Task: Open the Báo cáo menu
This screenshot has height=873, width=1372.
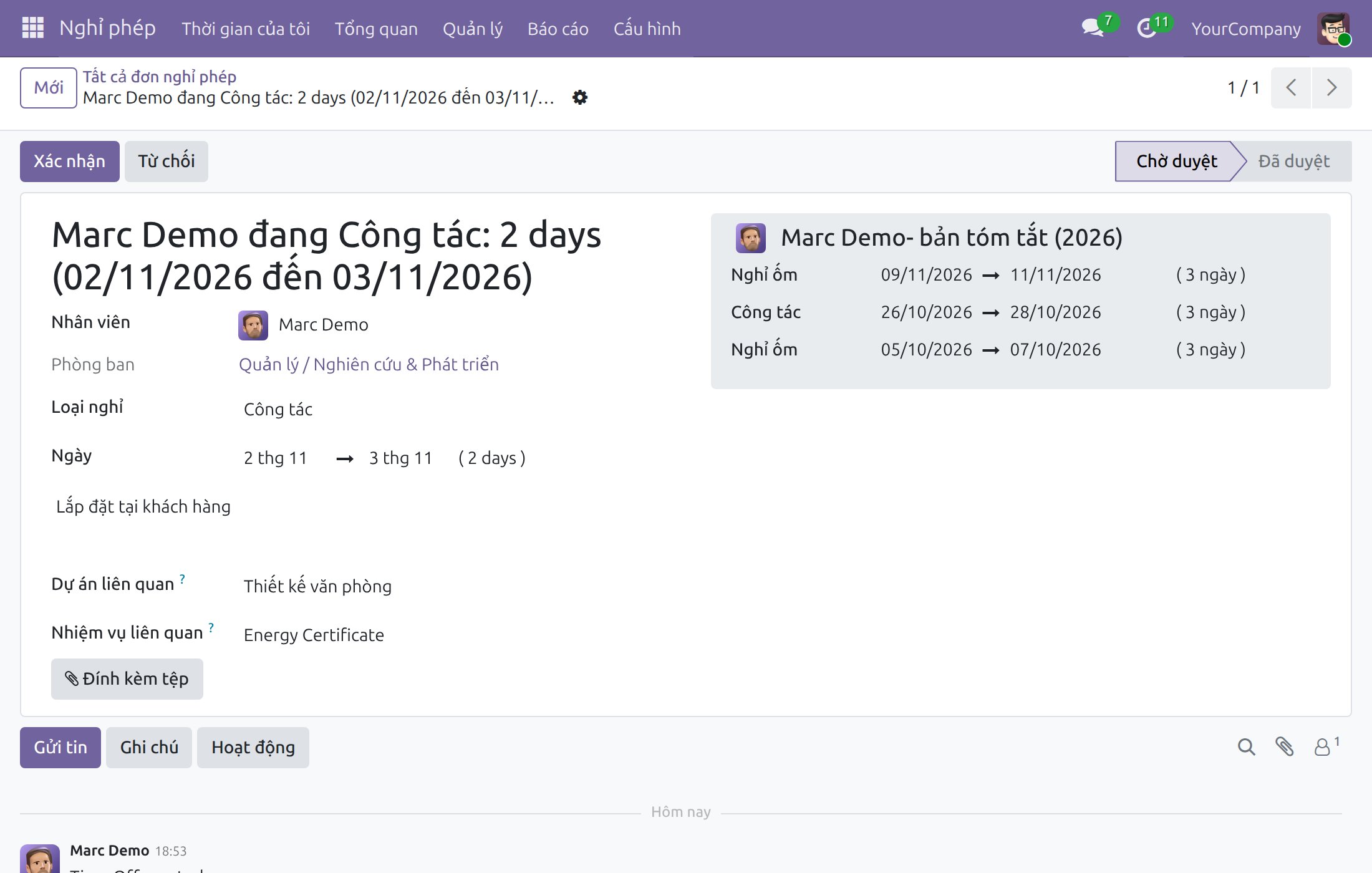Action: [x=558, y=29]
